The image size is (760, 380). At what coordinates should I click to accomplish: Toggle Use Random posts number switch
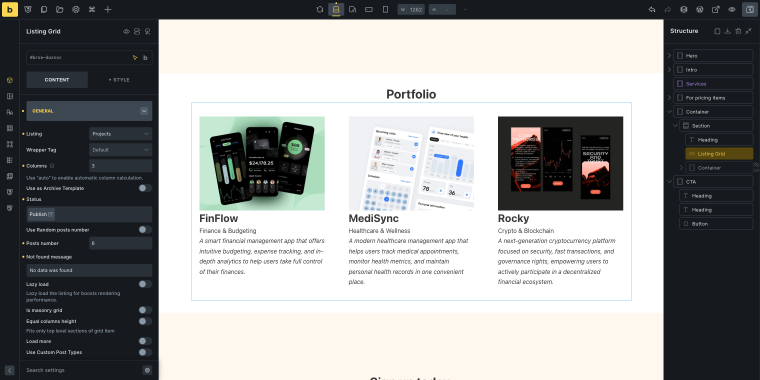pos(145,230)
